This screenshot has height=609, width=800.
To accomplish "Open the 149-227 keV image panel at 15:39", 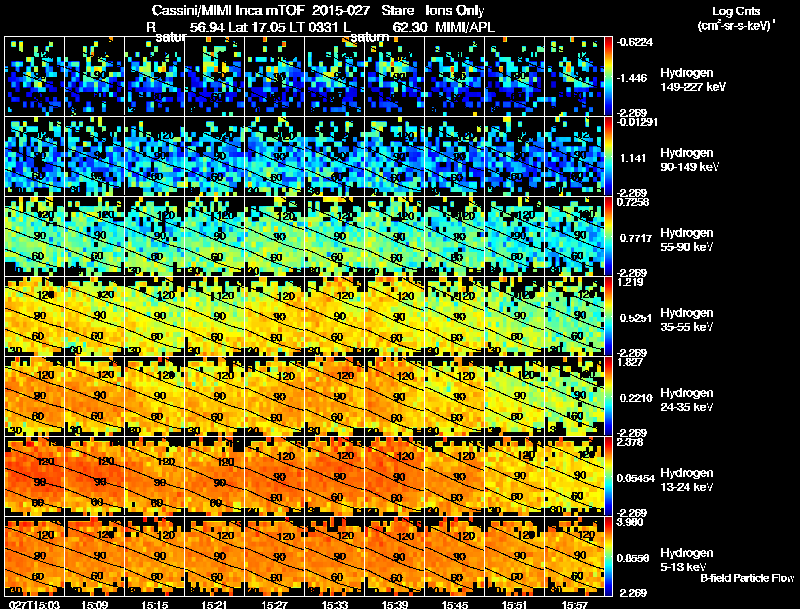I will pos(394,76).
